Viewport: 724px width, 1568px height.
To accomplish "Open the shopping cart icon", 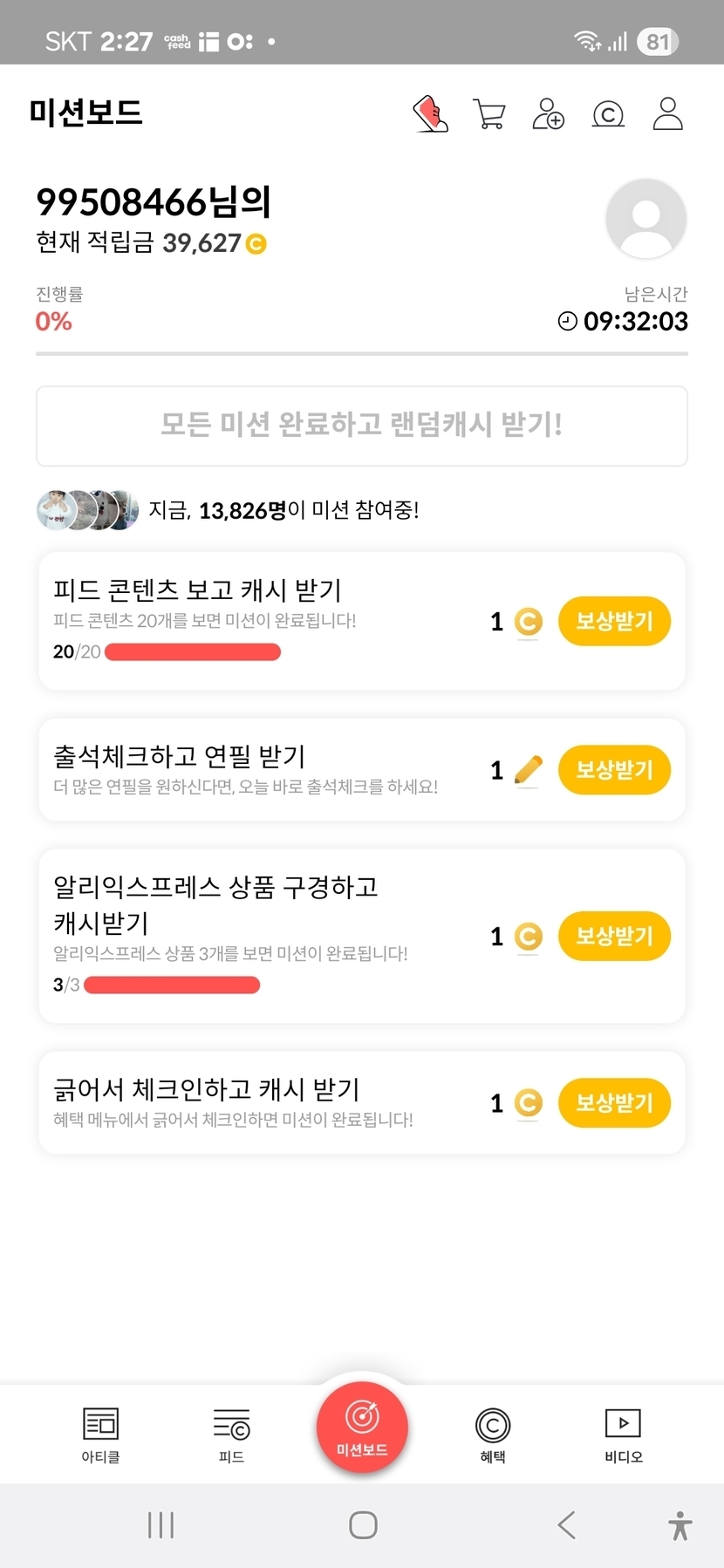I will click(488, 114).
